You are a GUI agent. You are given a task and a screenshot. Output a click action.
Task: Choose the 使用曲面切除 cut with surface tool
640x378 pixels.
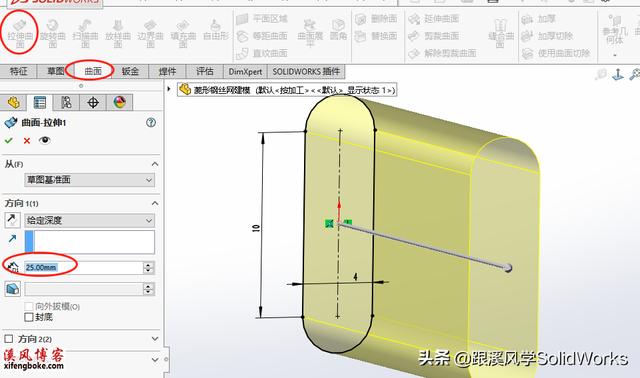click(556, 53)
